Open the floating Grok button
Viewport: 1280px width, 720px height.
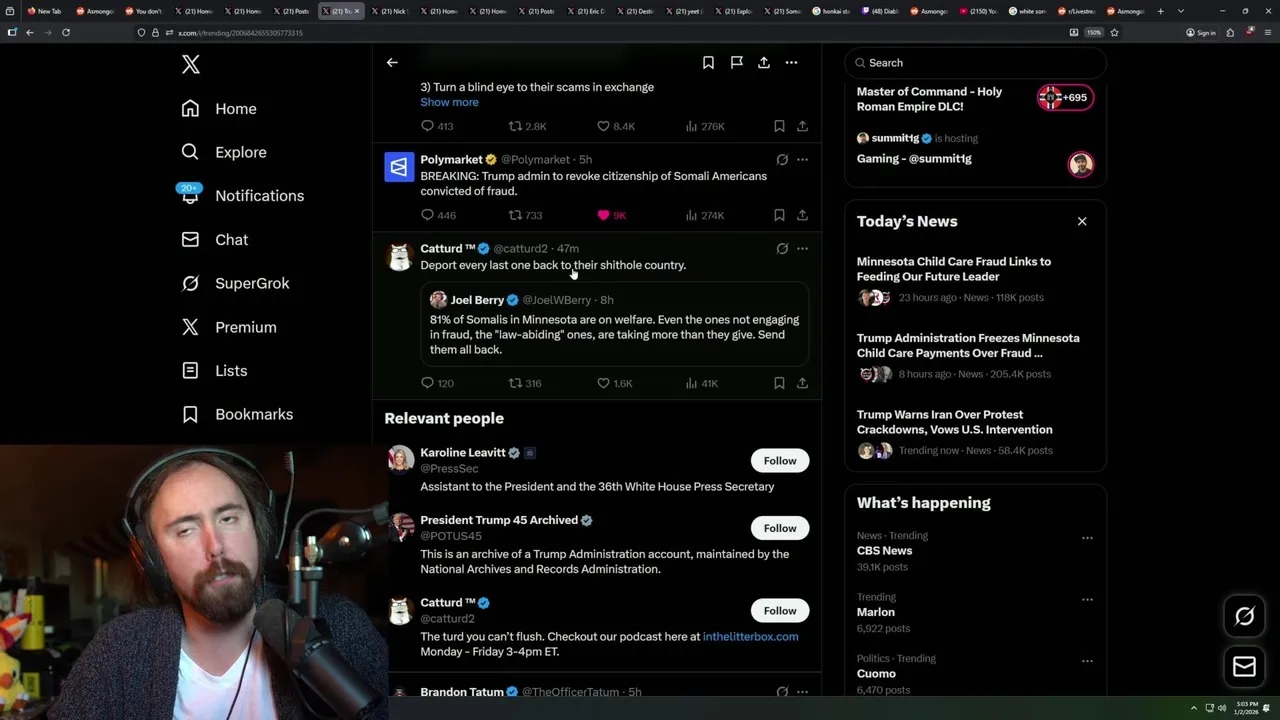click(1244, 616)
